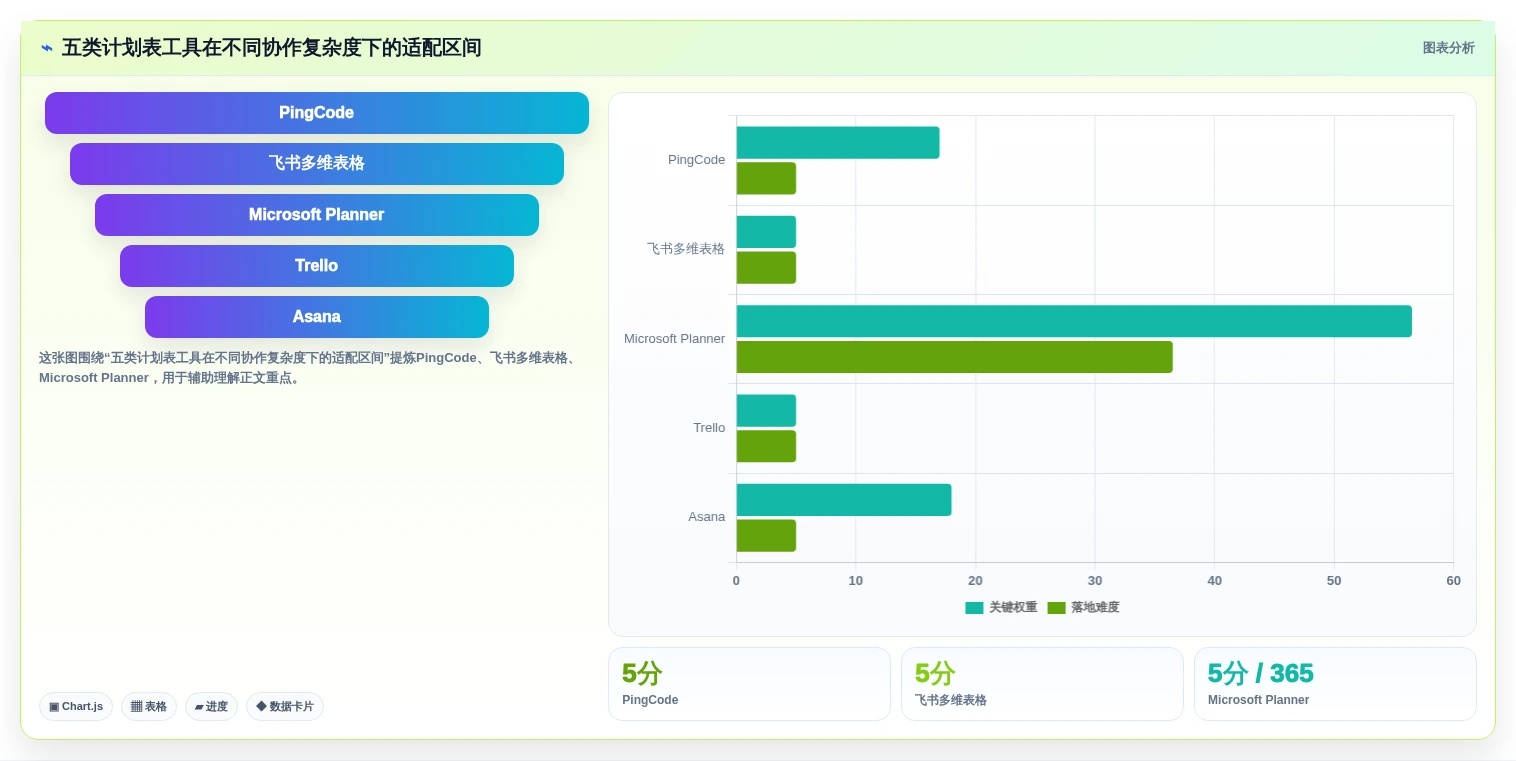The height and width of the screenshot is (761, 1516).
Task: Click Microsoft Planner's green 落地难度 bar
Action: coord(955,357)
